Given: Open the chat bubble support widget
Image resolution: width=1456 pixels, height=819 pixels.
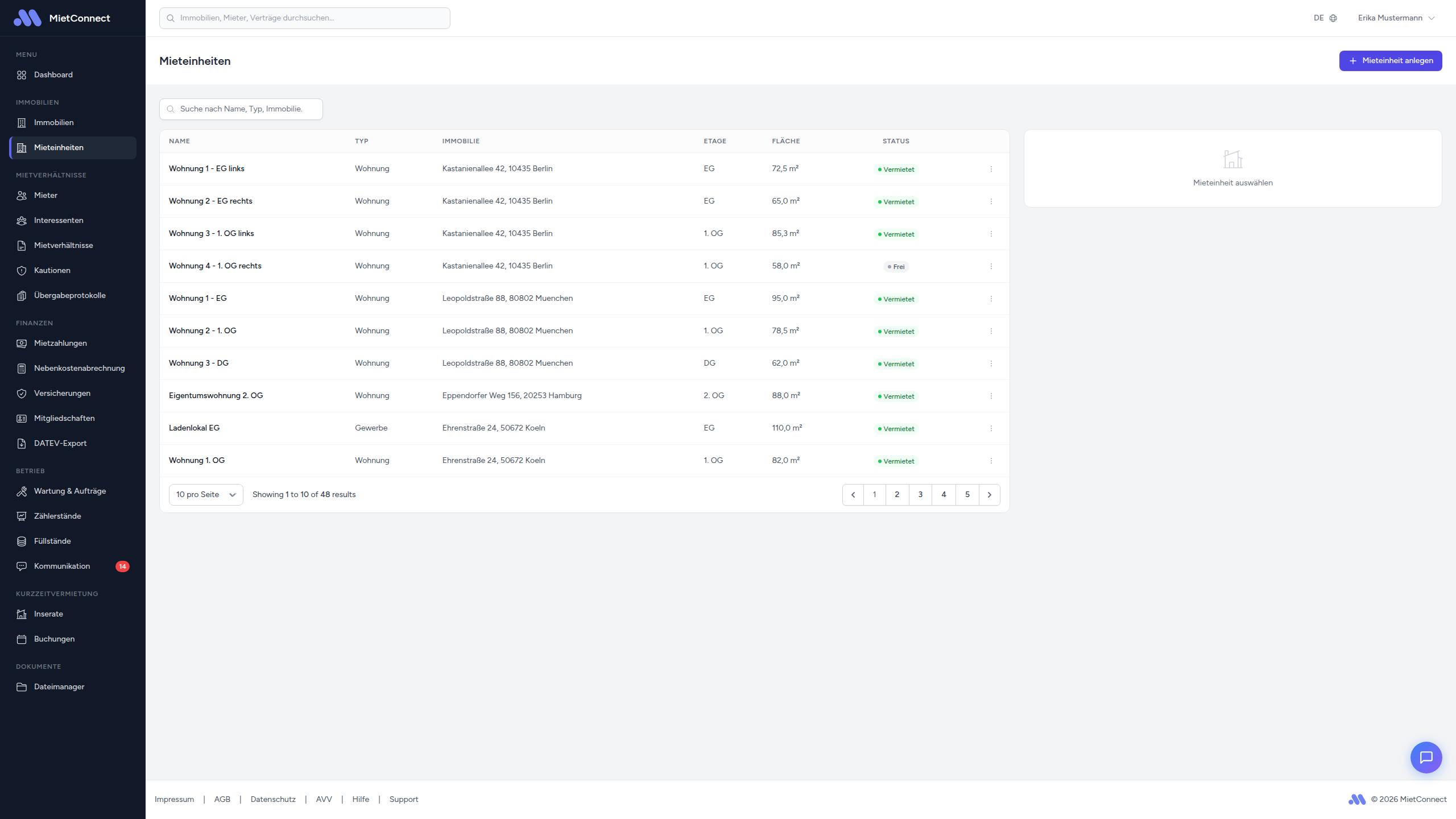Looking at the screenshot, I should point(1426,757).
